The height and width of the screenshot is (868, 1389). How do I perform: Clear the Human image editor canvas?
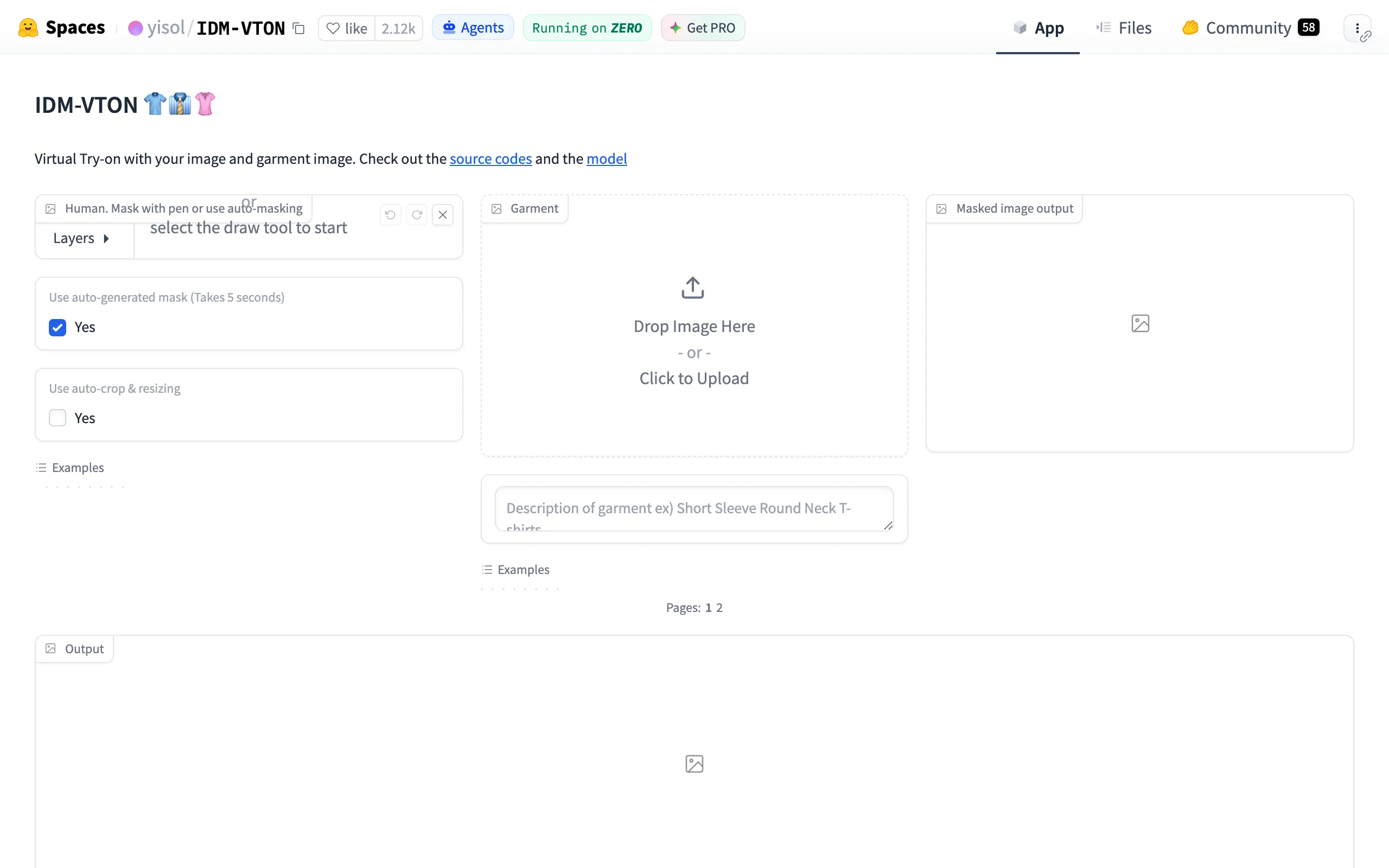443,215
